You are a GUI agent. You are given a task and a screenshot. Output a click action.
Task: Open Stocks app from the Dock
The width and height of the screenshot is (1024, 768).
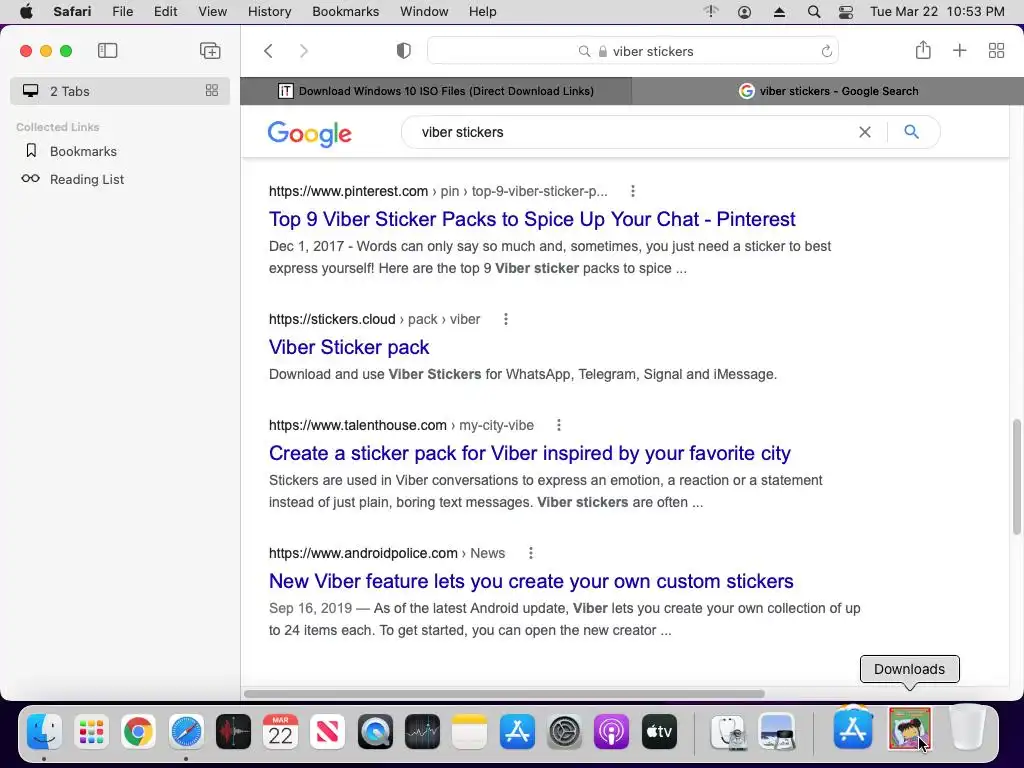[422, 731]
